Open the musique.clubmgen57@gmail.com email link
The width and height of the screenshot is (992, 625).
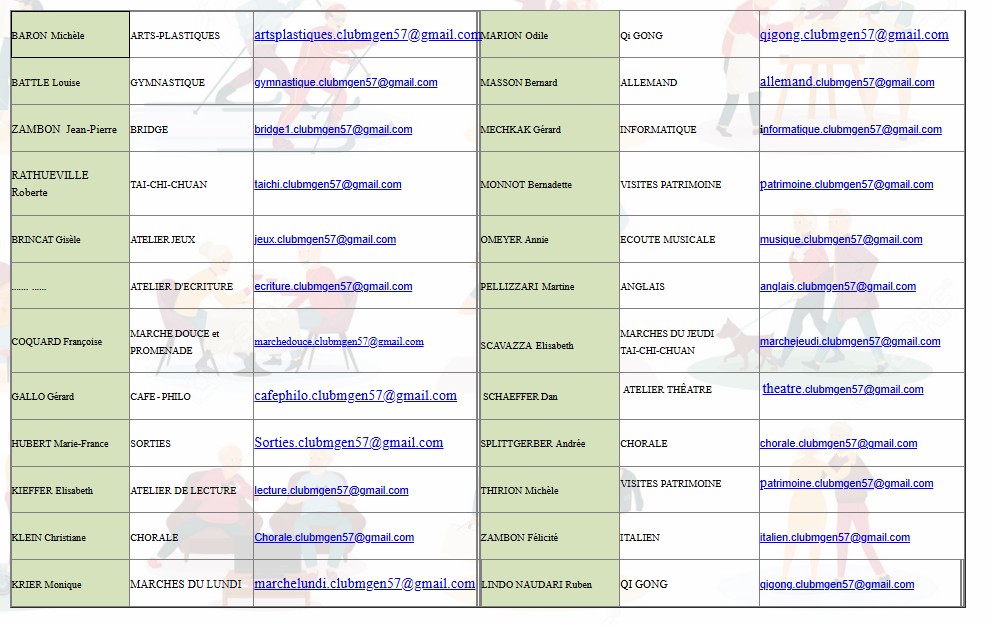(x=841, y=240)
